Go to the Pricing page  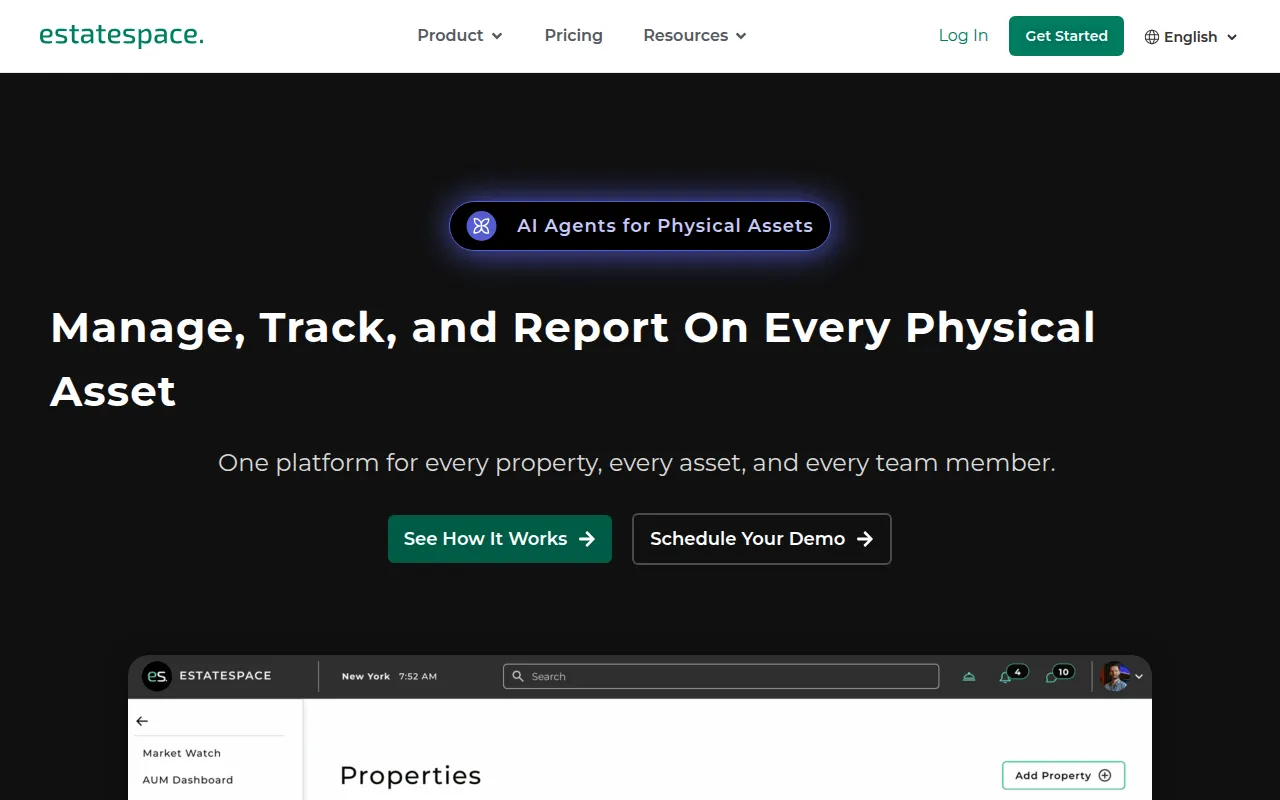573,35
